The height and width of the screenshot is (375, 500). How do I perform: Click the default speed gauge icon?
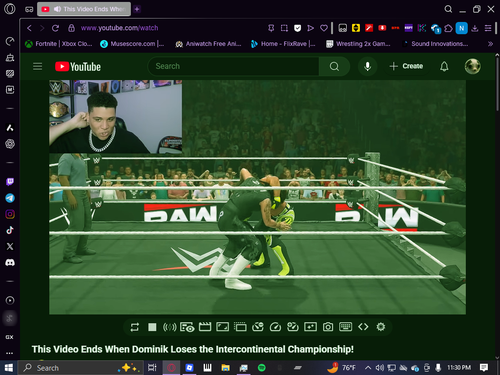point(275,327)
